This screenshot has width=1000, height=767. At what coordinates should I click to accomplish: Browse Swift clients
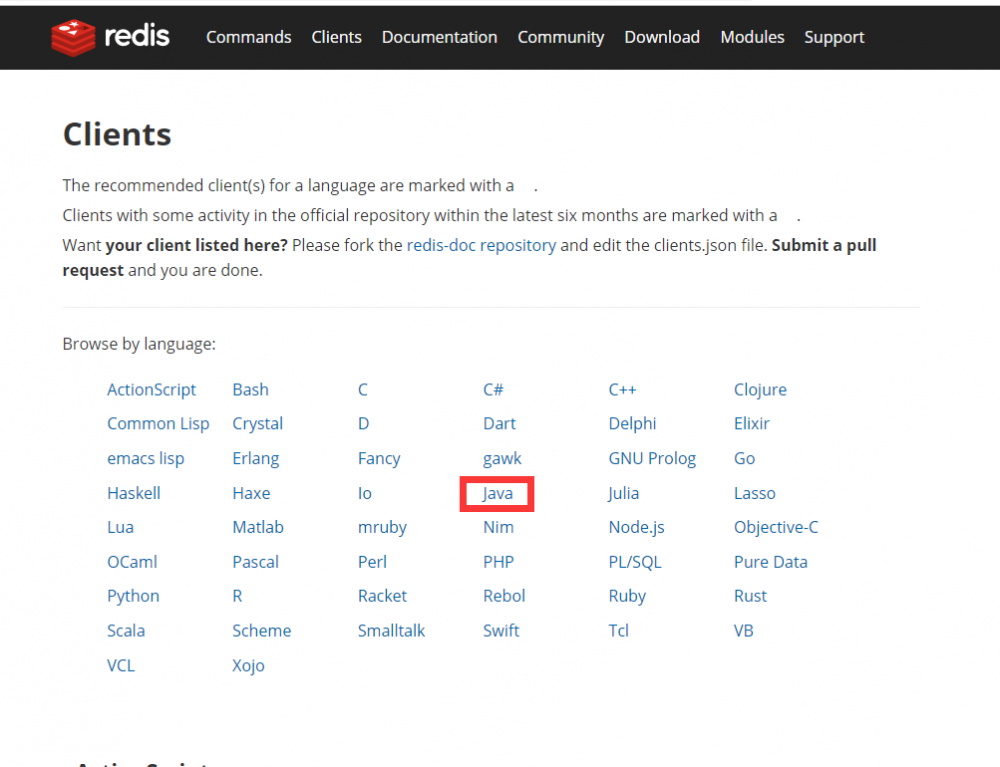click(501, 631)
